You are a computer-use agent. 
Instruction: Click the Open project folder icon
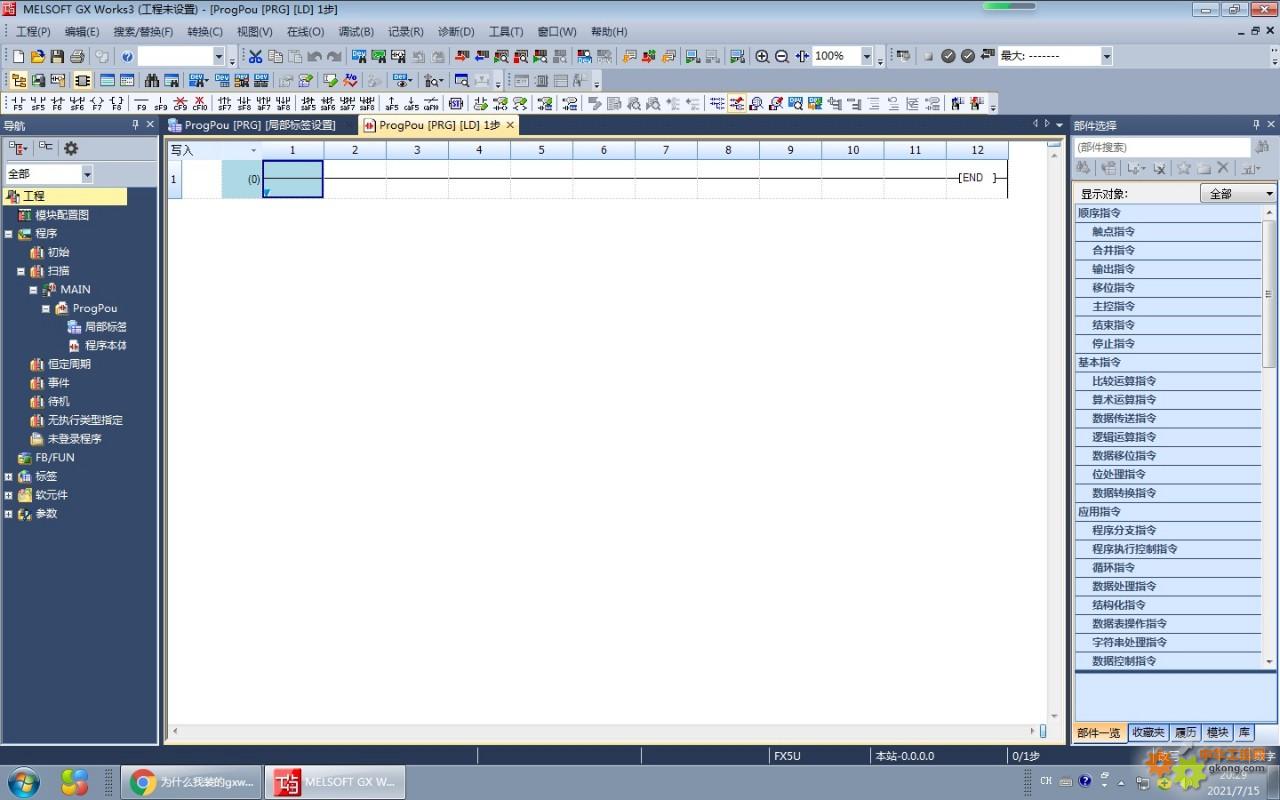coord(38,56)
